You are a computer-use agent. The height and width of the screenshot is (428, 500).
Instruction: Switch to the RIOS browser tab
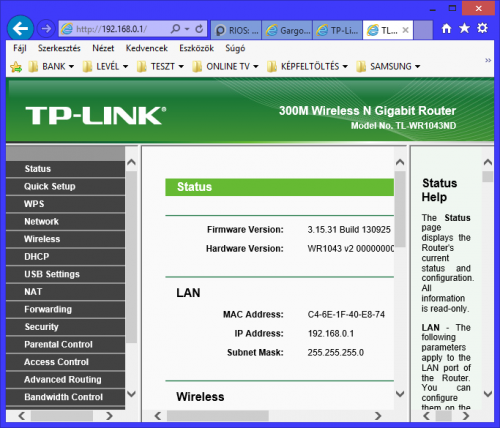(x=236, y=30)
